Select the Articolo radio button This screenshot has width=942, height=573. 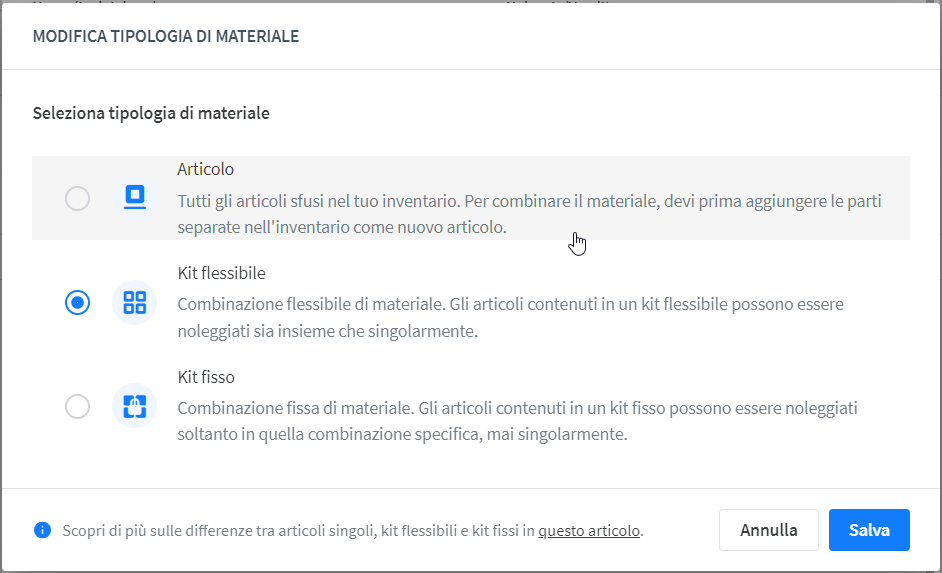pos(77,198)
